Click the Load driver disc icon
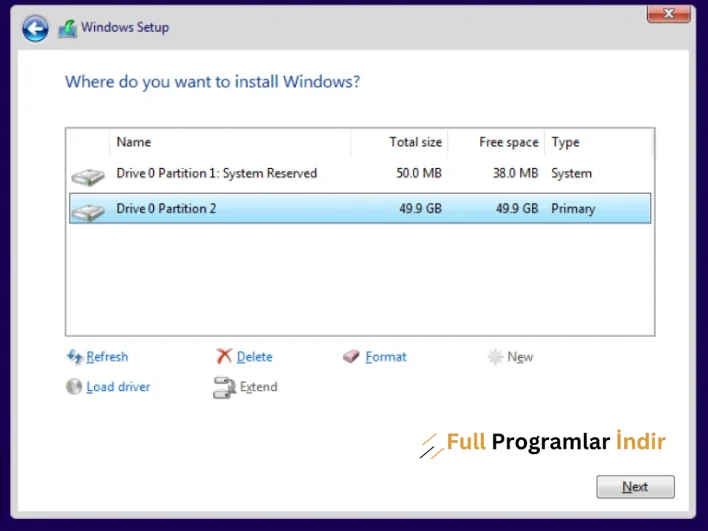The image size is (708, 531). point(74,387)
